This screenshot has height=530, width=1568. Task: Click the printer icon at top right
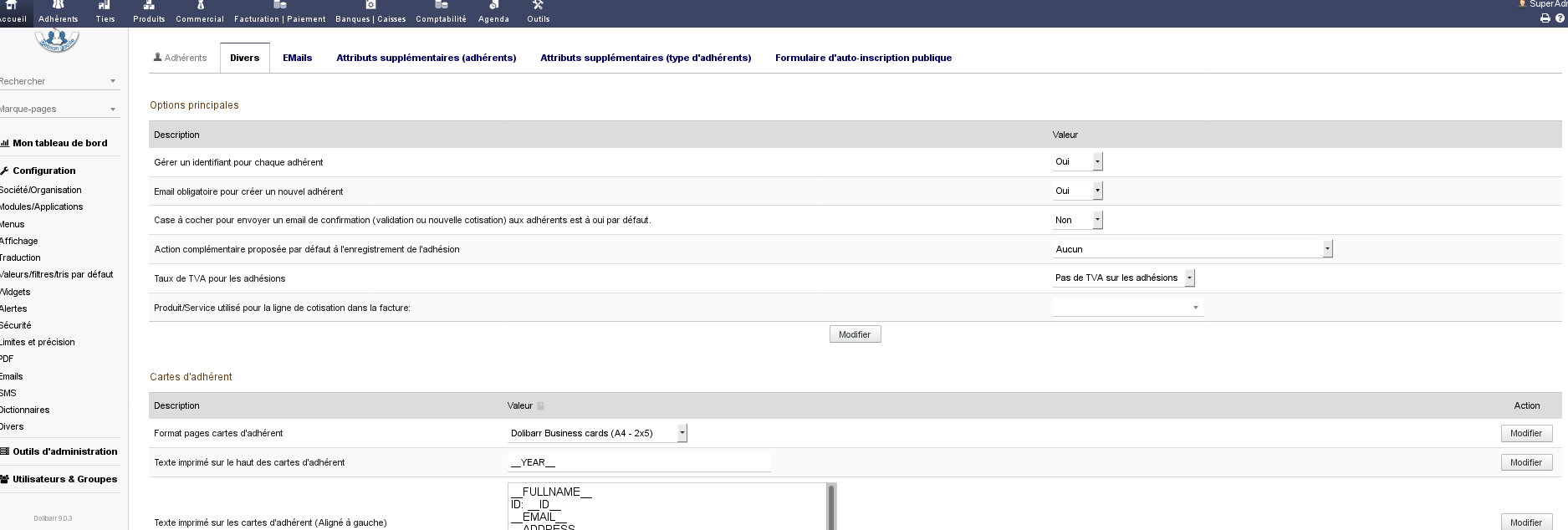1545,18
